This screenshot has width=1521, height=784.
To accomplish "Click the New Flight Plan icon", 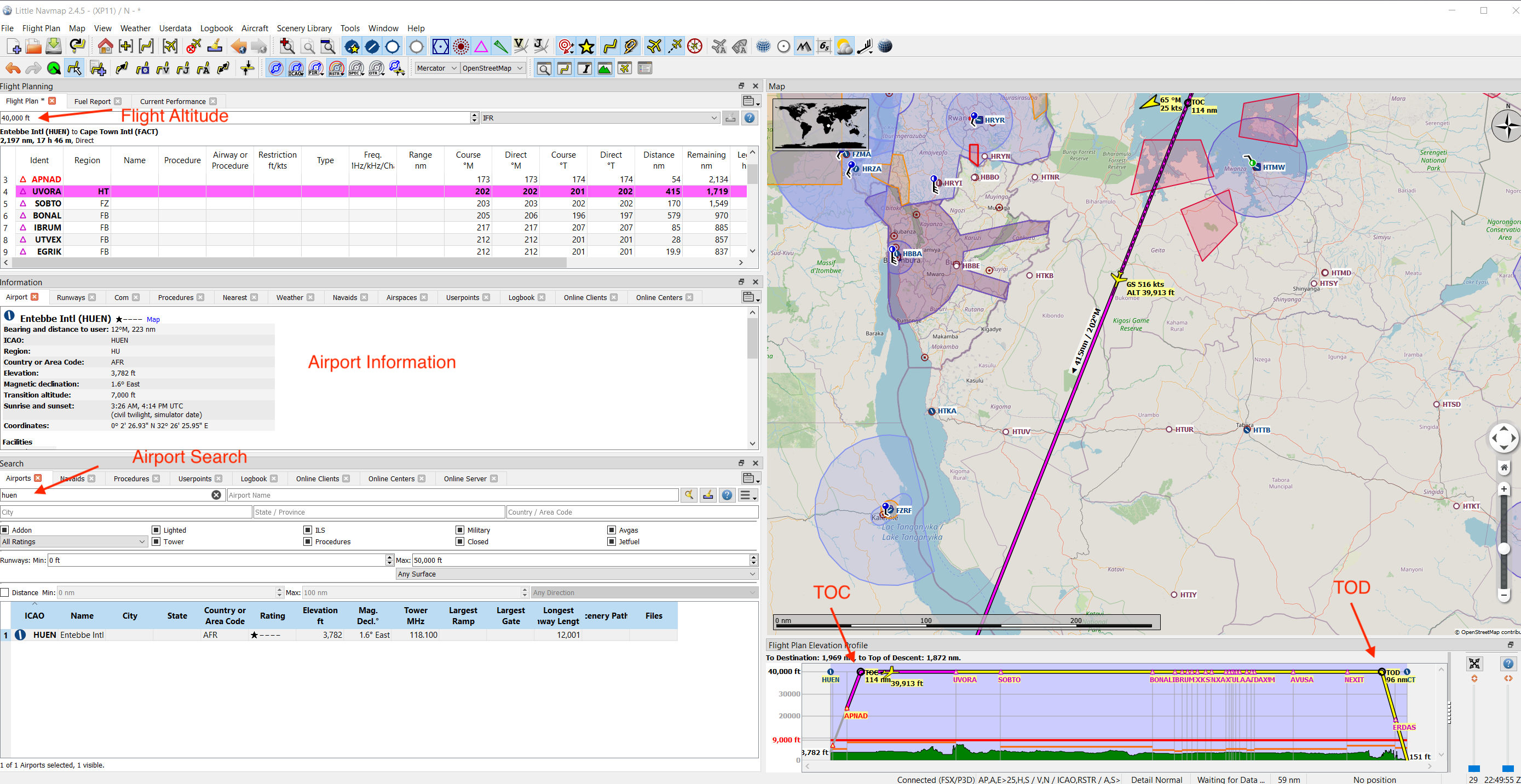I will point(14,46).
